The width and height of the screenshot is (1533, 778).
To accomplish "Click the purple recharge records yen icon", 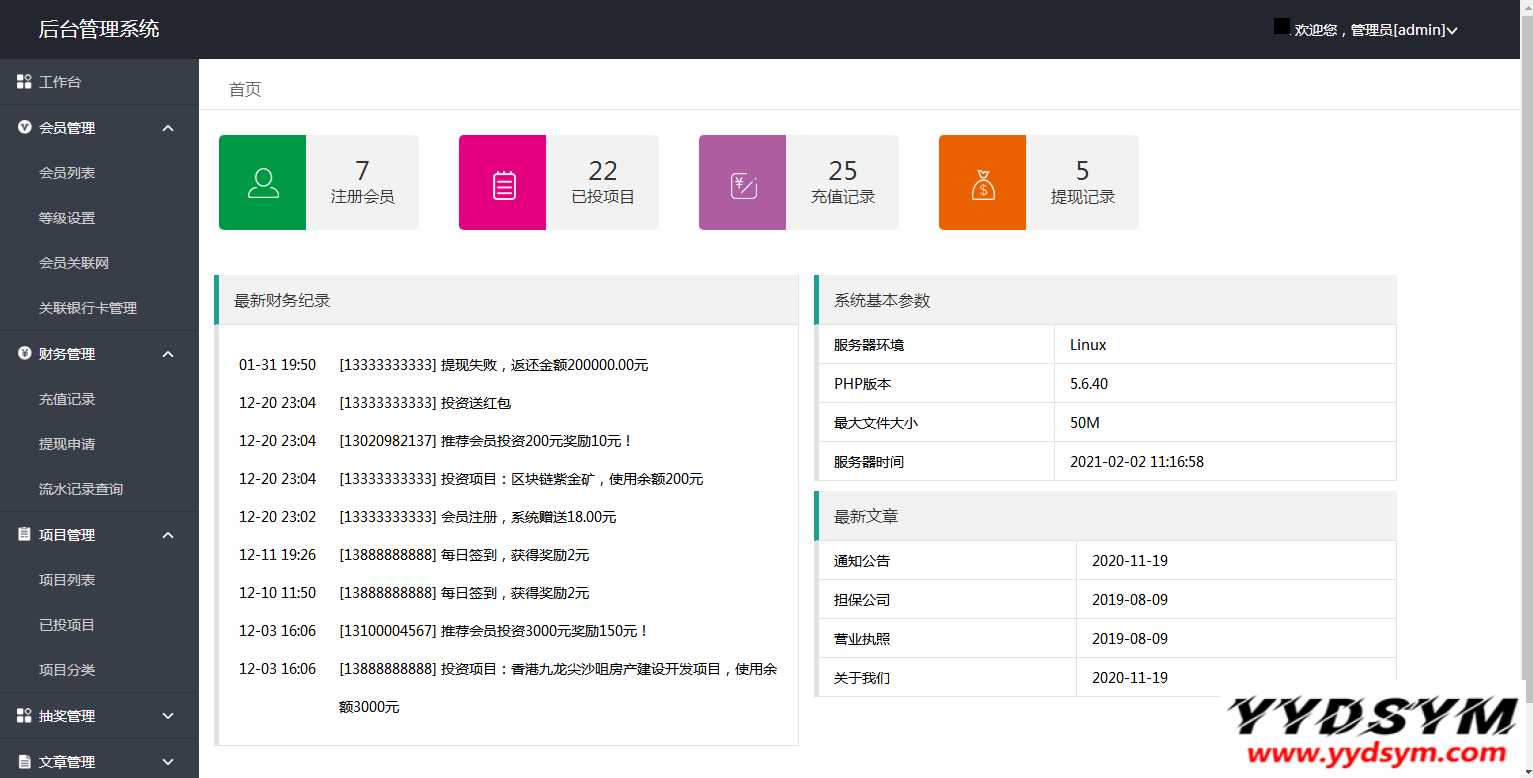I will [x=743, y=184].
